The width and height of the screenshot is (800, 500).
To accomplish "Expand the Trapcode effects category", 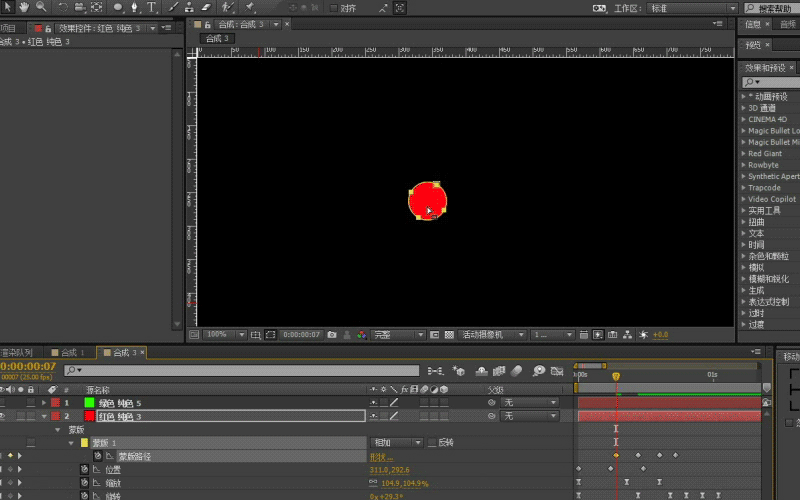I will 744,187.
